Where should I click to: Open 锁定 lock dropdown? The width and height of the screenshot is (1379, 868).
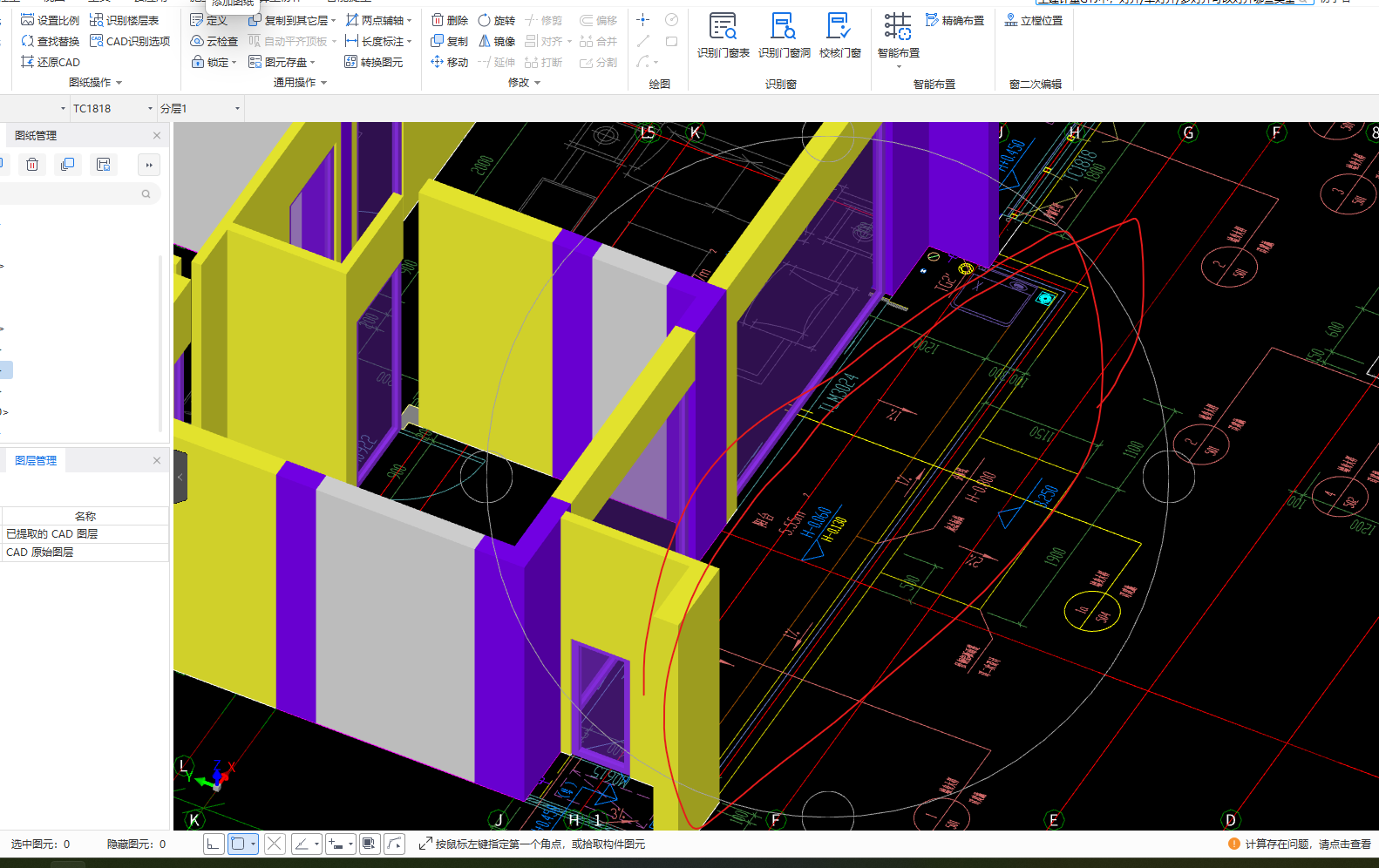(214, 62)
